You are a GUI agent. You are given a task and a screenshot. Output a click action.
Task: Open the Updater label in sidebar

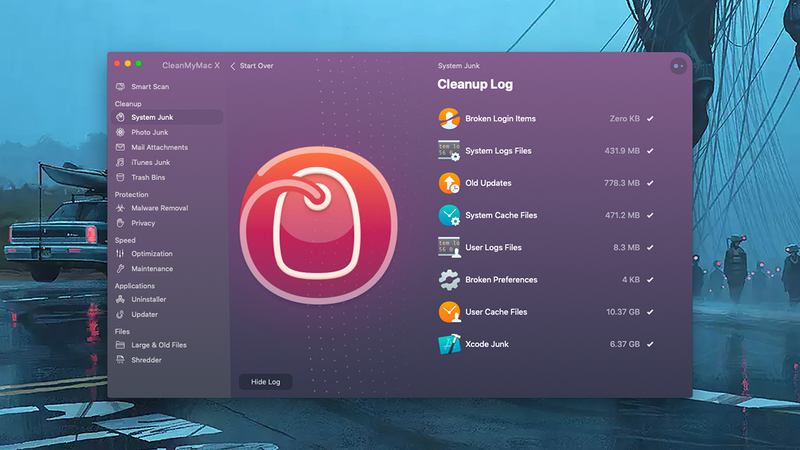point(144,314)
